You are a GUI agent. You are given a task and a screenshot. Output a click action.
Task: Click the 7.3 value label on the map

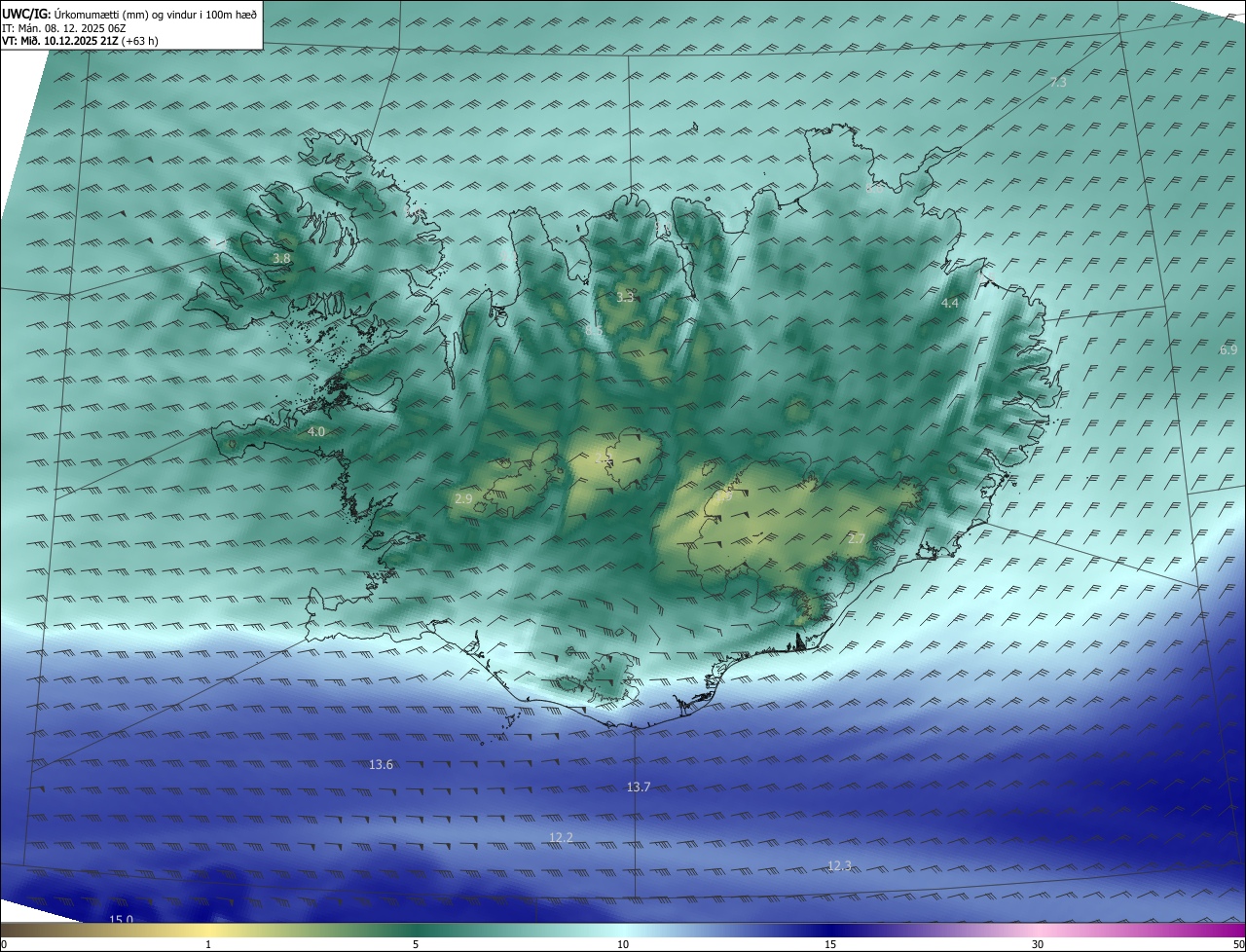1058,83
